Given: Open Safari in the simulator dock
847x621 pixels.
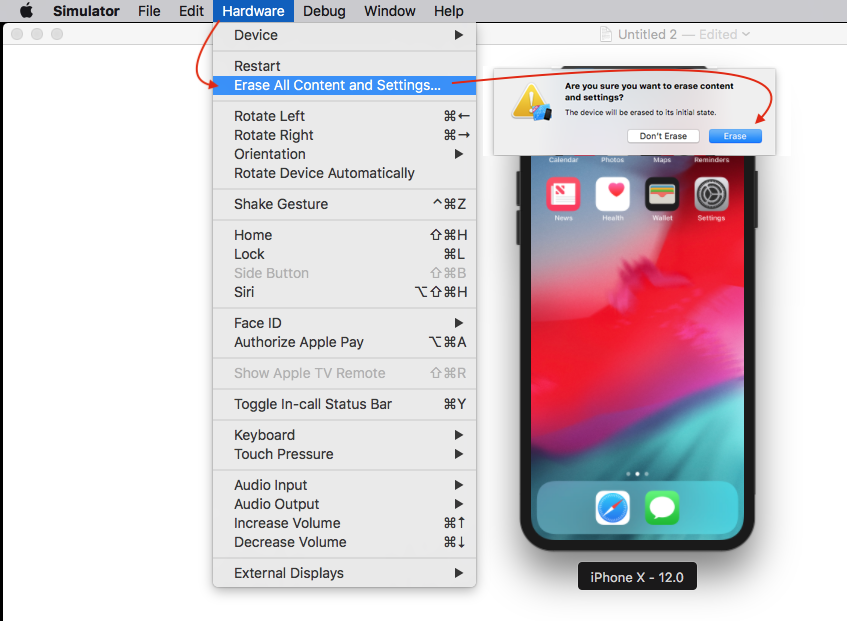Looking at the screenshot, I should coord(613,508).
